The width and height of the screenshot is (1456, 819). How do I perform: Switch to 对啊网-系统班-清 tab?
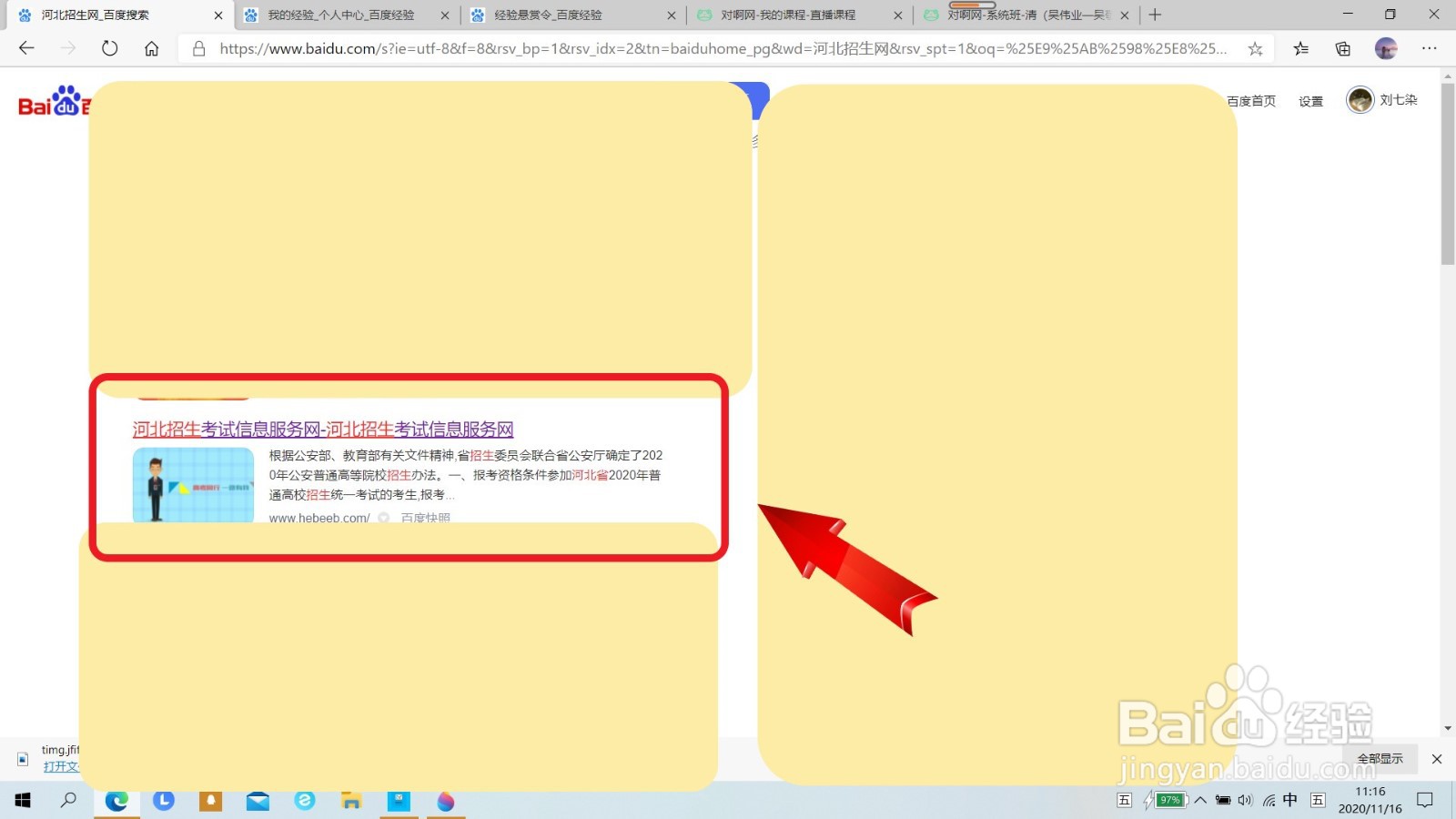(x=1028, y=15)
